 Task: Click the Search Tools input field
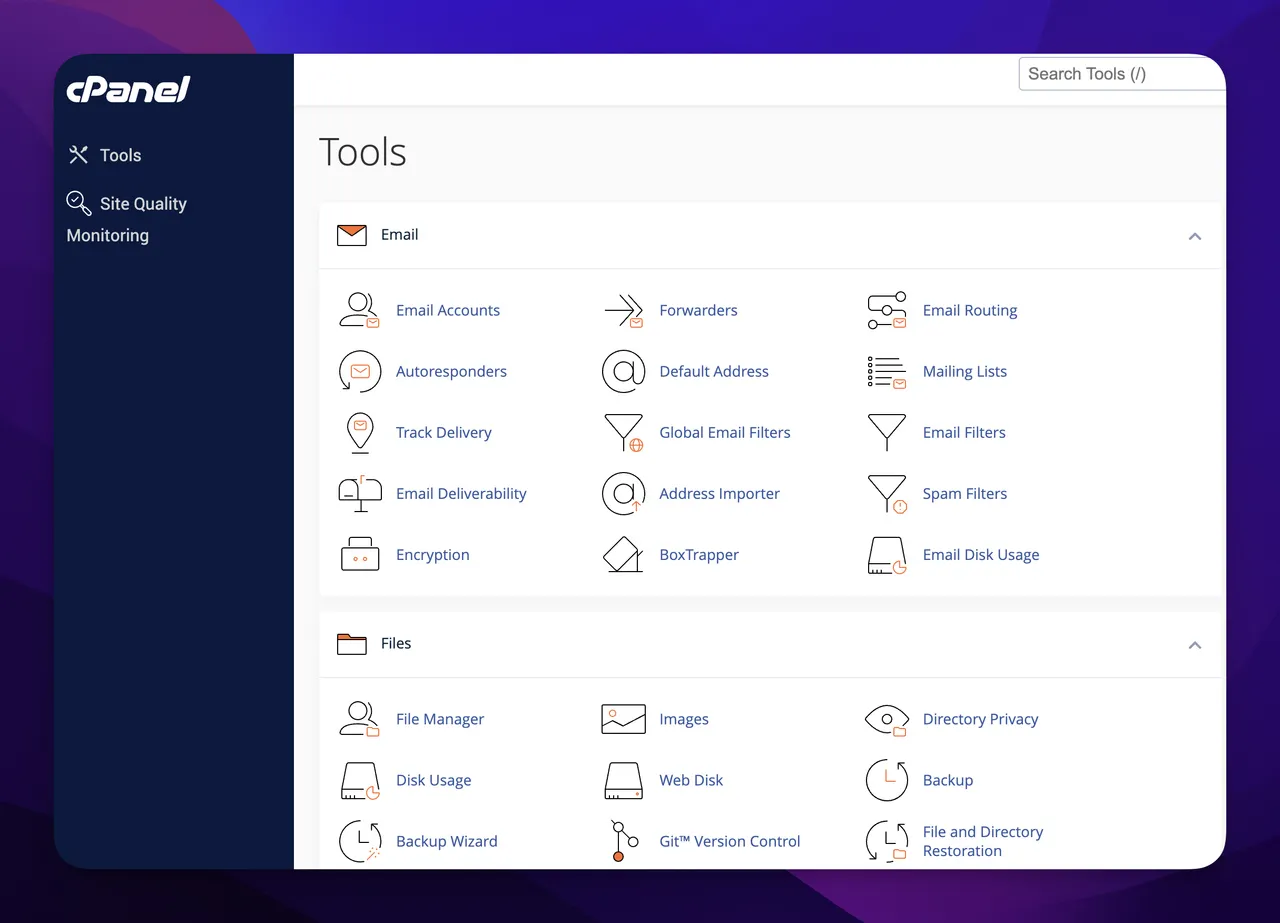1122,74
